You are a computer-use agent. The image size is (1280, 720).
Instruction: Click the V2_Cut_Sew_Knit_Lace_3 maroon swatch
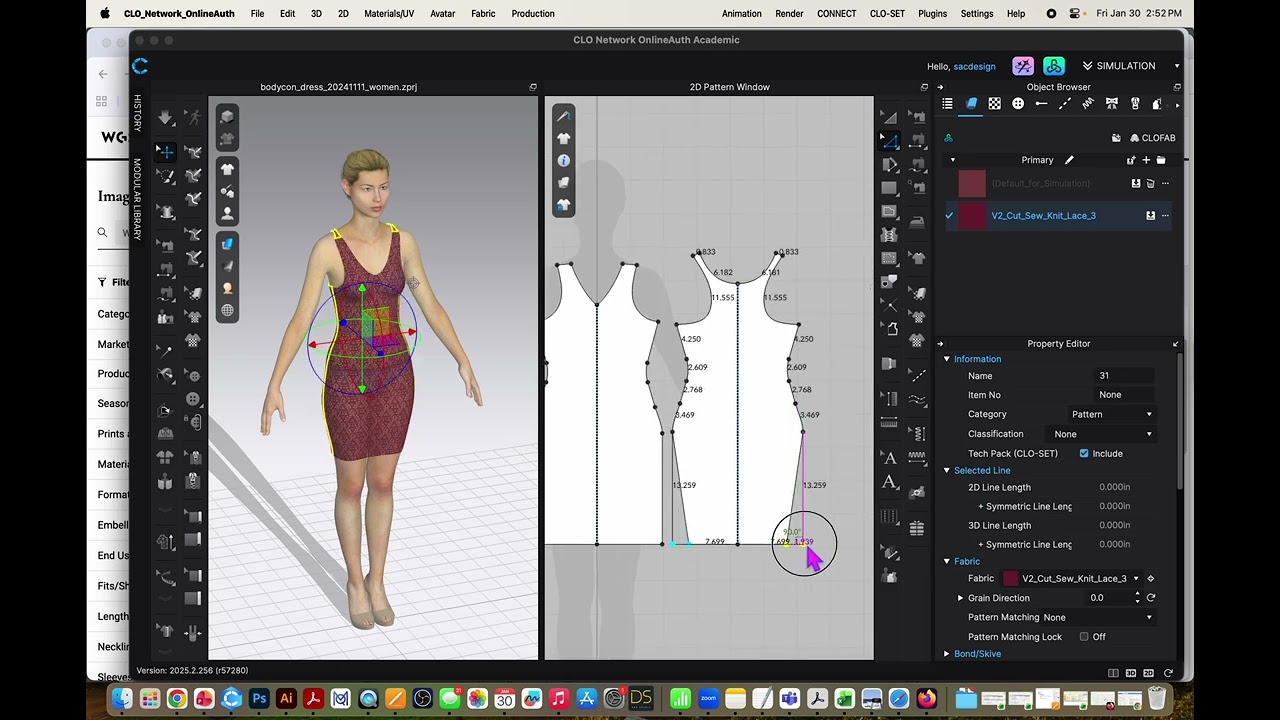coord(972,216)
